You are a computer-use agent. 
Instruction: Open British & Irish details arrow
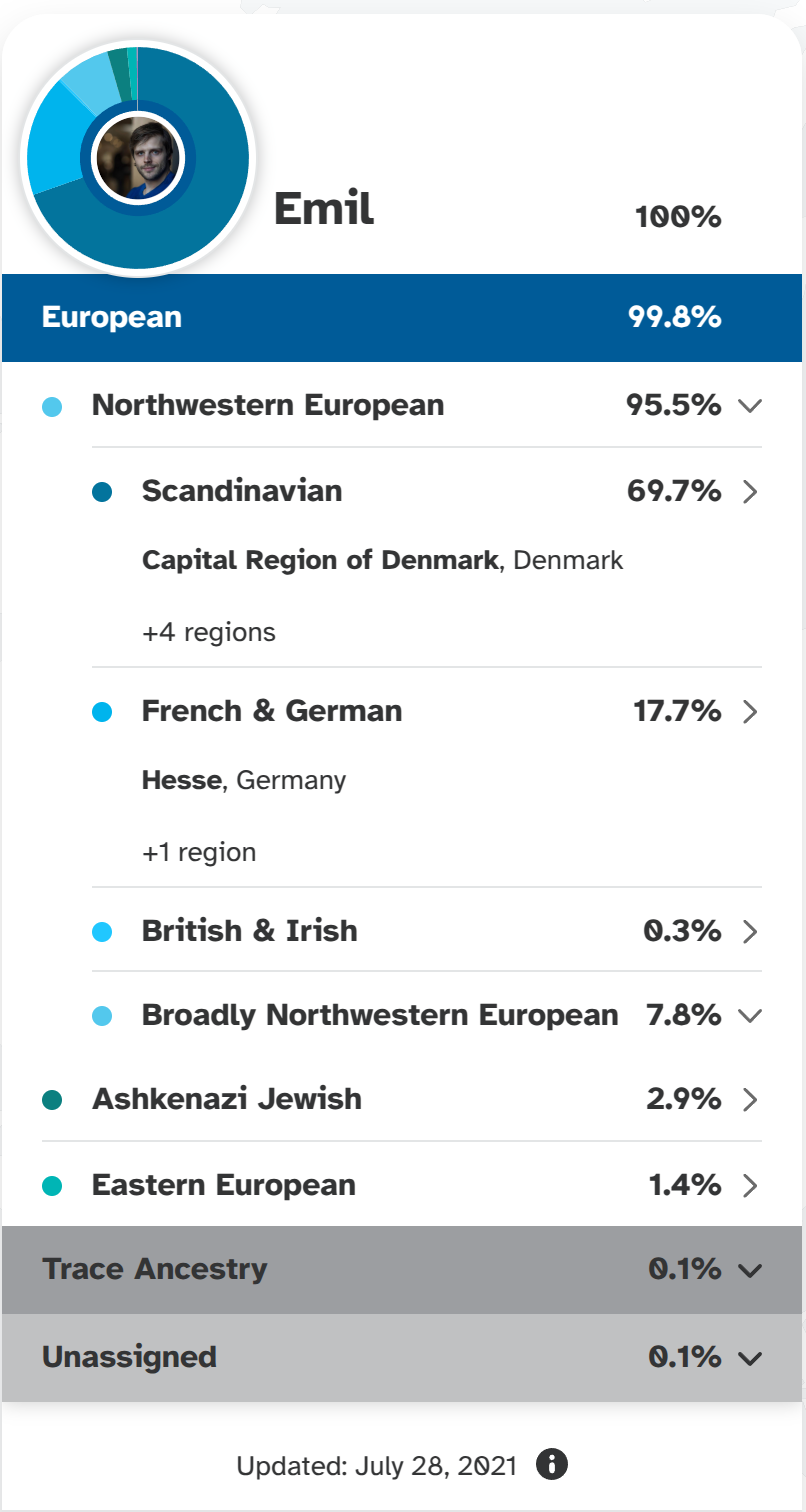(x=751, y=932)
